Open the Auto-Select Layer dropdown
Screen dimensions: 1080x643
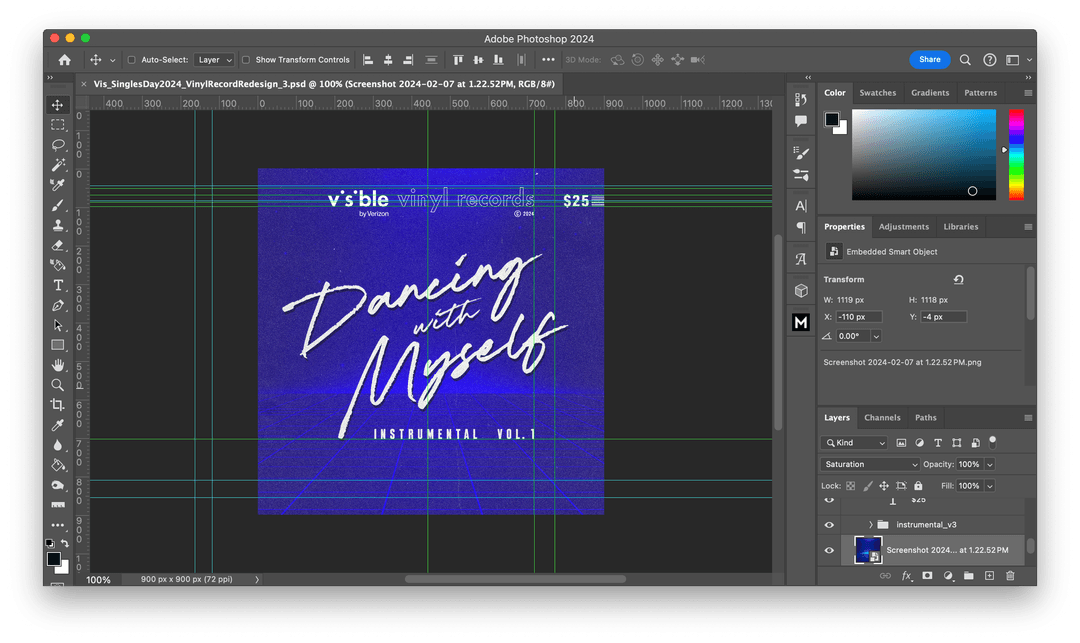click(214, 60)
